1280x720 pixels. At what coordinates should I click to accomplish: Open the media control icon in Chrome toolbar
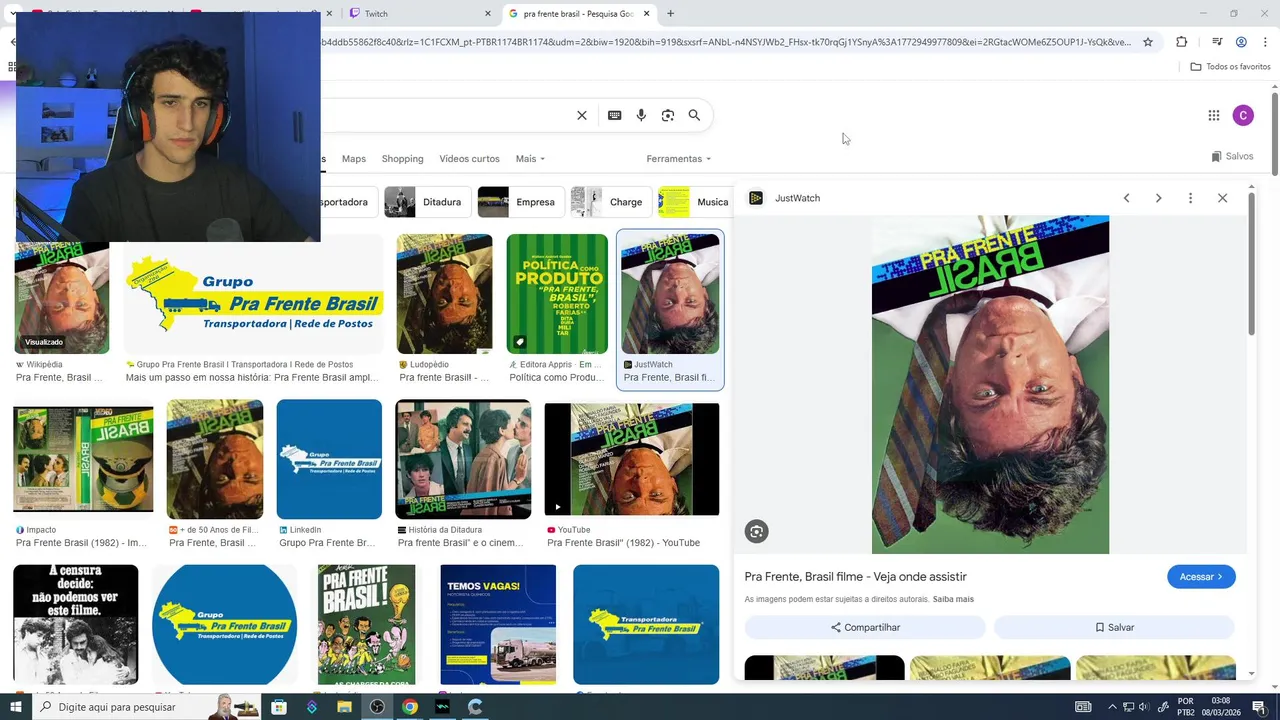(x=1217, y=42)
